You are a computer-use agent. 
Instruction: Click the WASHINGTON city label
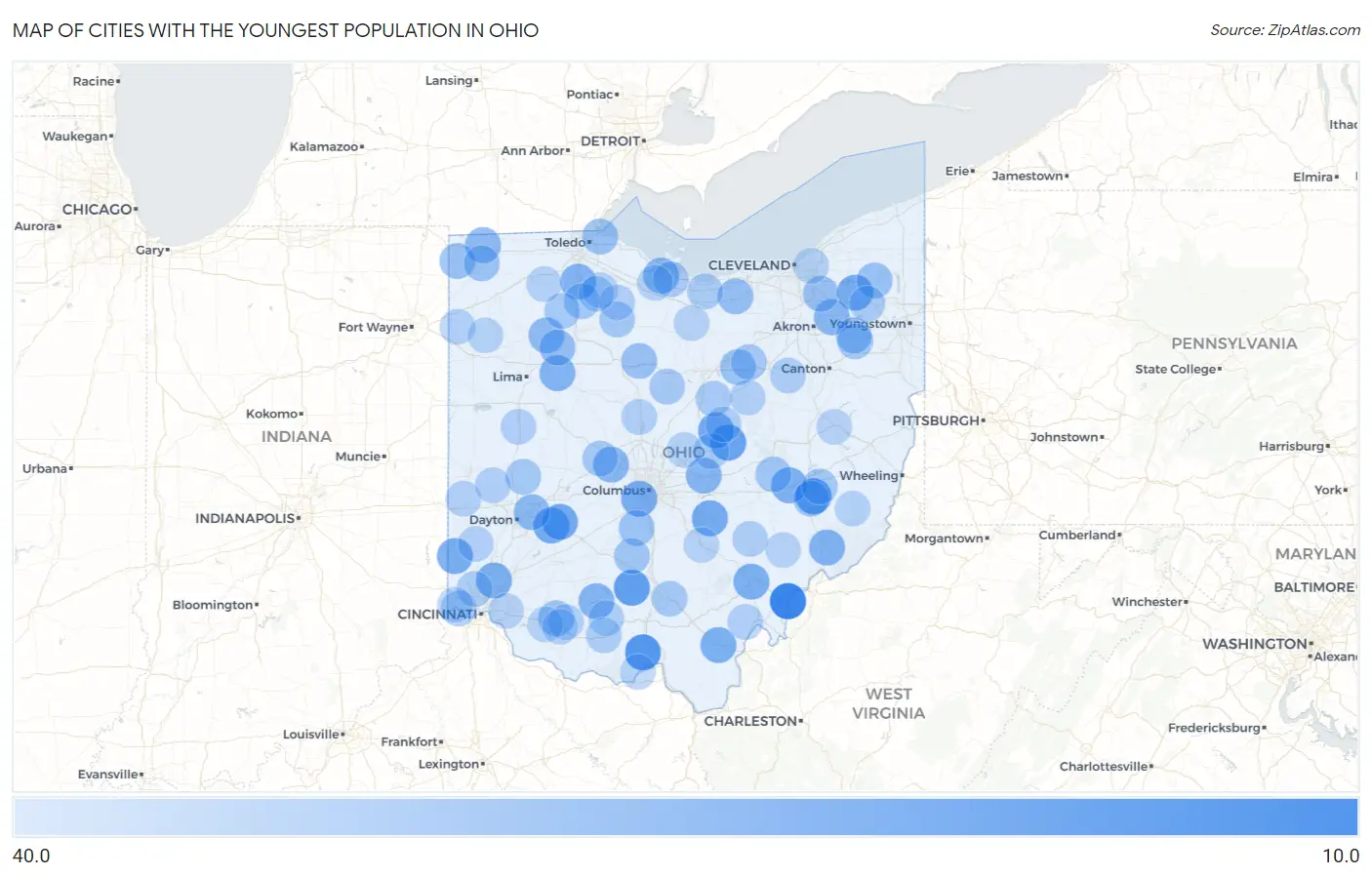(x=1255, y=644)
